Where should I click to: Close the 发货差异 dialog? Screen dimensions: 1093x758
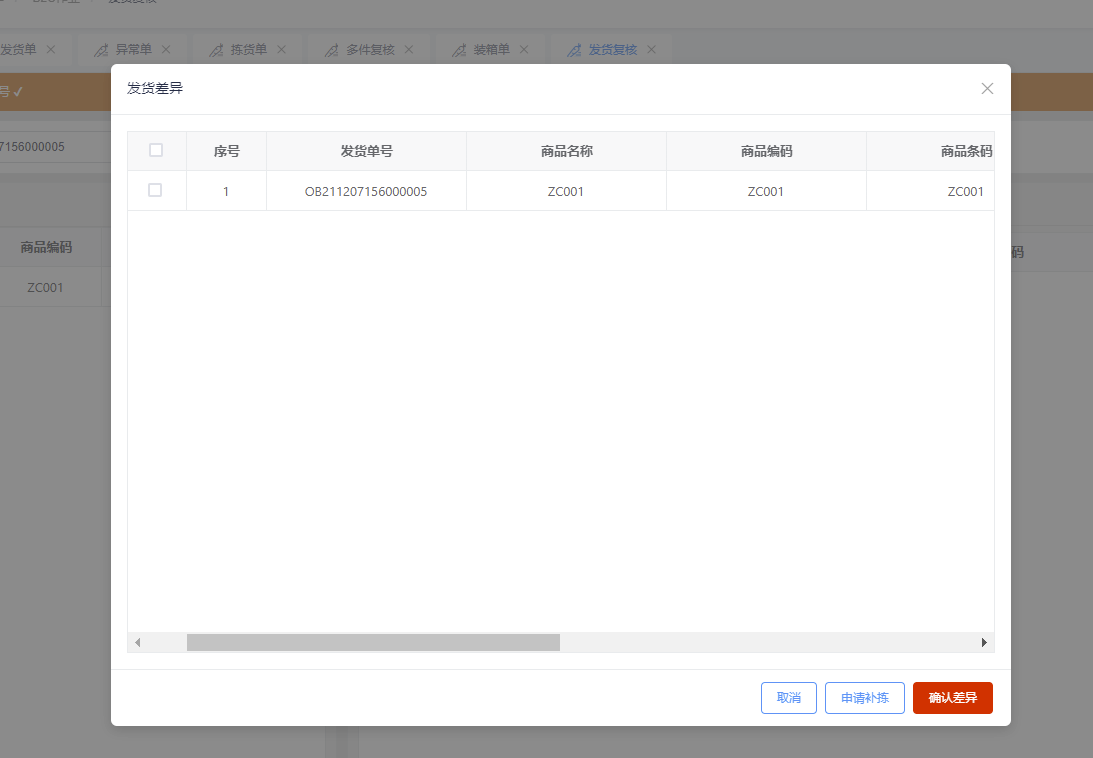pyautogui.click(x=987, y=89)
